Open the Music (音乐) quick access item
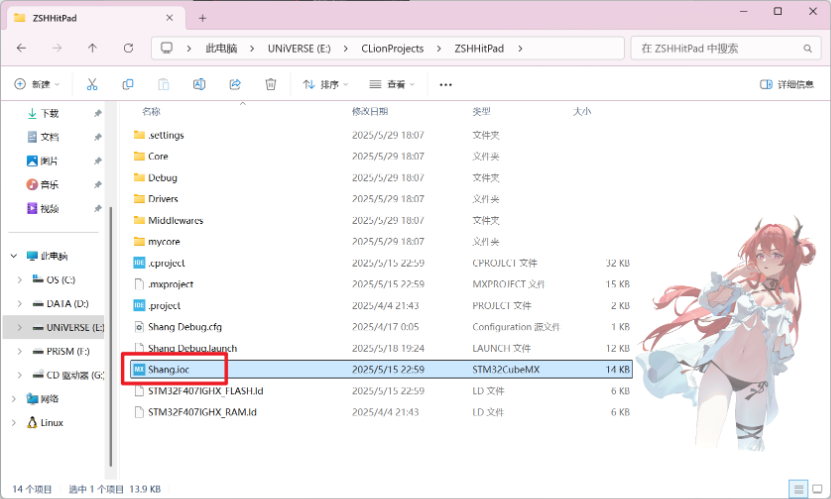 tap(43, 184)
